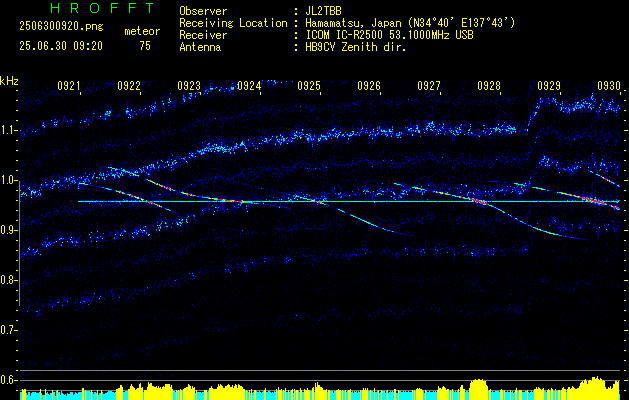This screenshot has width=629, height=400.
Task: Click ICOM IC-R2500 53.1000MHz USB text
Action: click(389, 35)
